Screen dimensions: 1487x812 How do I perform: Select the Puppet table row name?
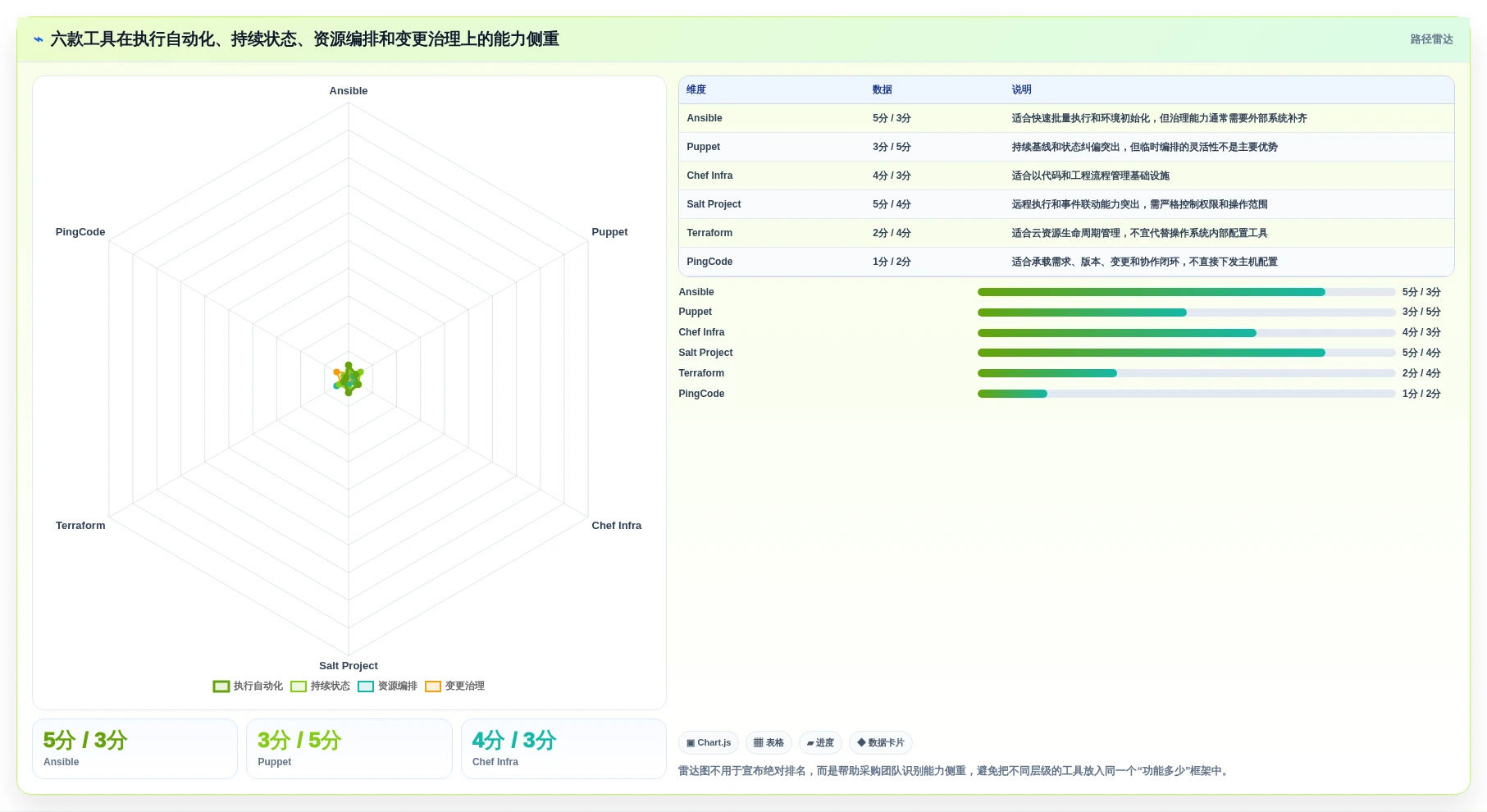point(704,147)
